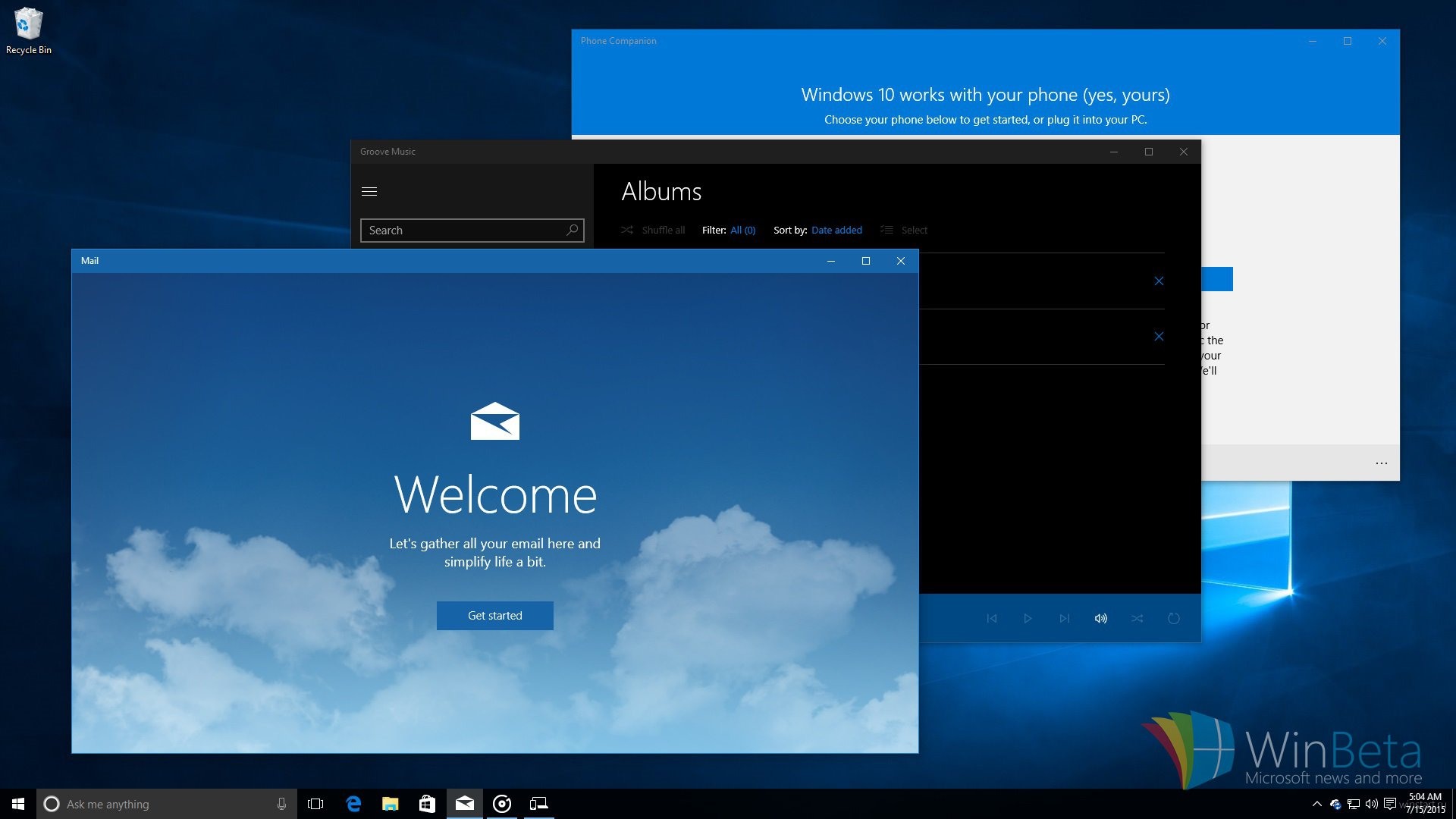Image resolution: width=1456 pixels, height=819 pixels.
Task: Switch to Groove Music via taskbar icon
Action: click(502, 804)
